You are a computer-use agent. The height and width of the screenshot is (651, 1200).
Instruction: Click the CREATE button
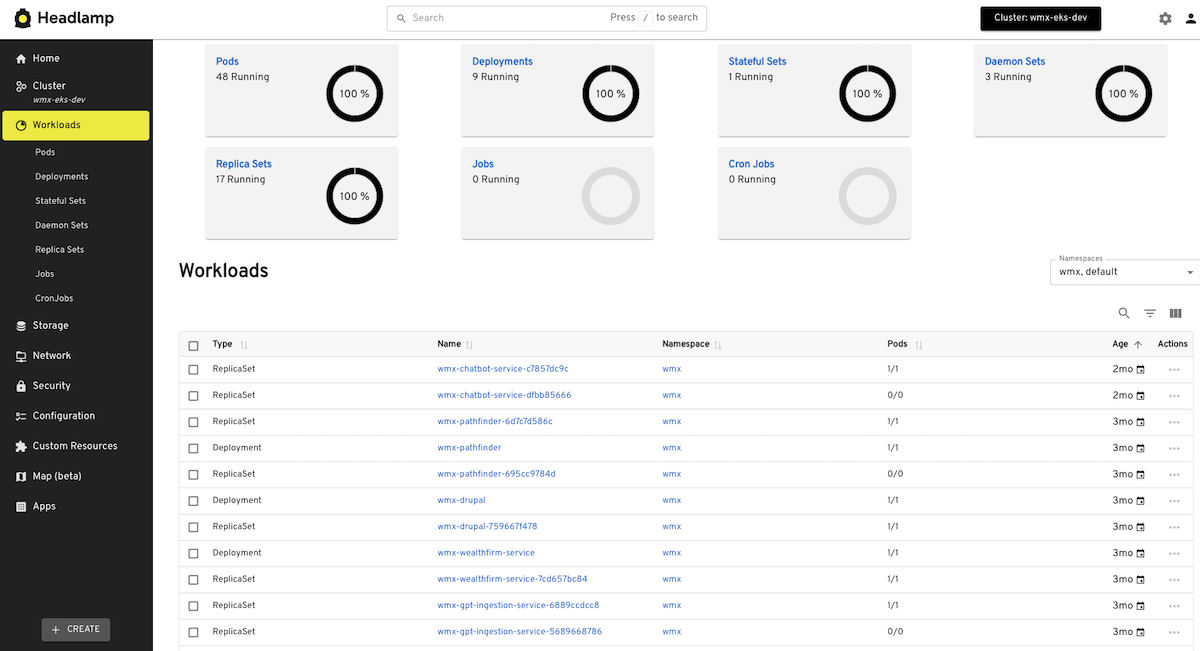76,629
